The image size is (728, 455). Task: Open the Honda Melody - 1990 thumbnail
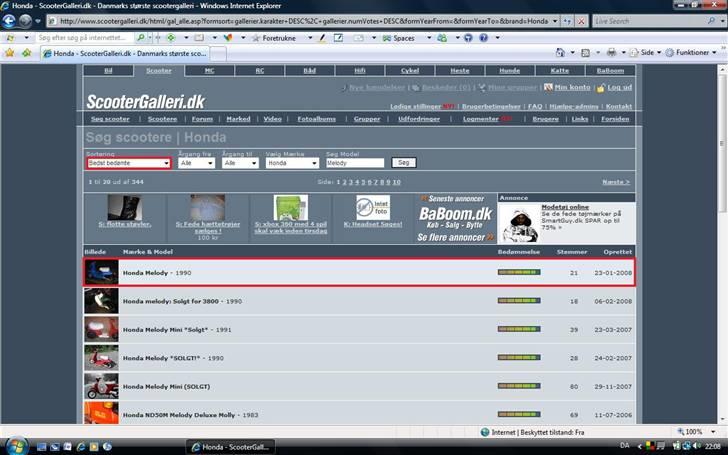(100, 273)
